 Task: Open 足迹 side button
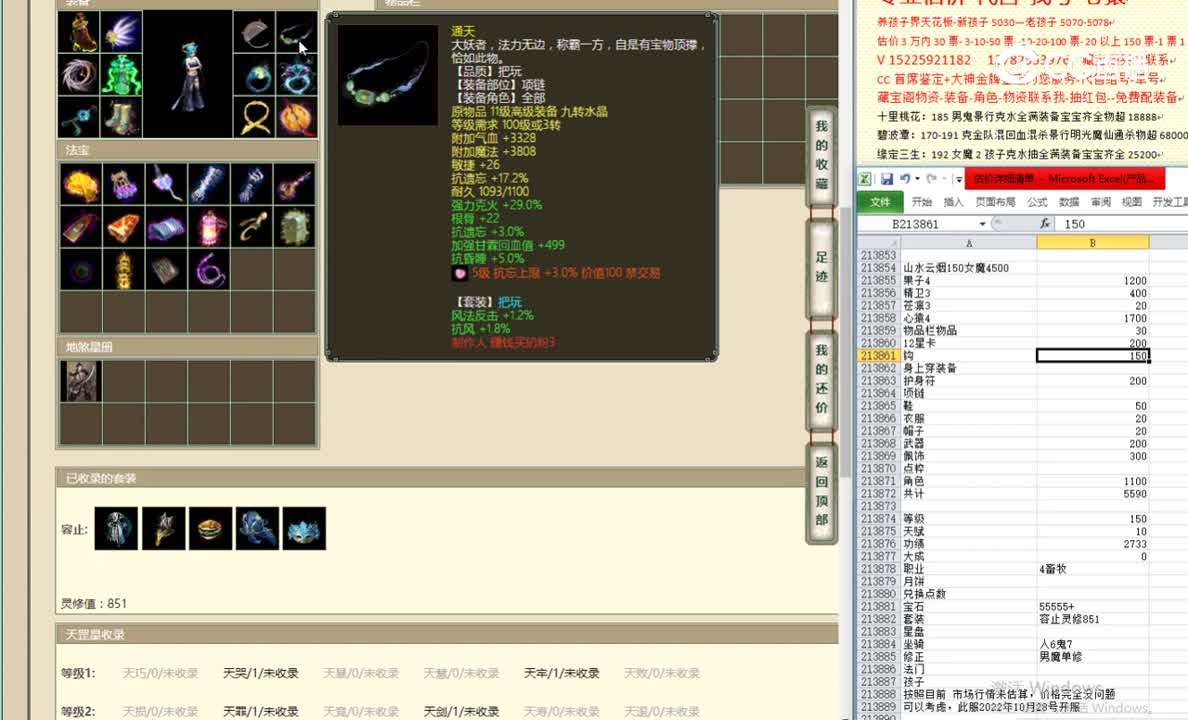(822, 267)
